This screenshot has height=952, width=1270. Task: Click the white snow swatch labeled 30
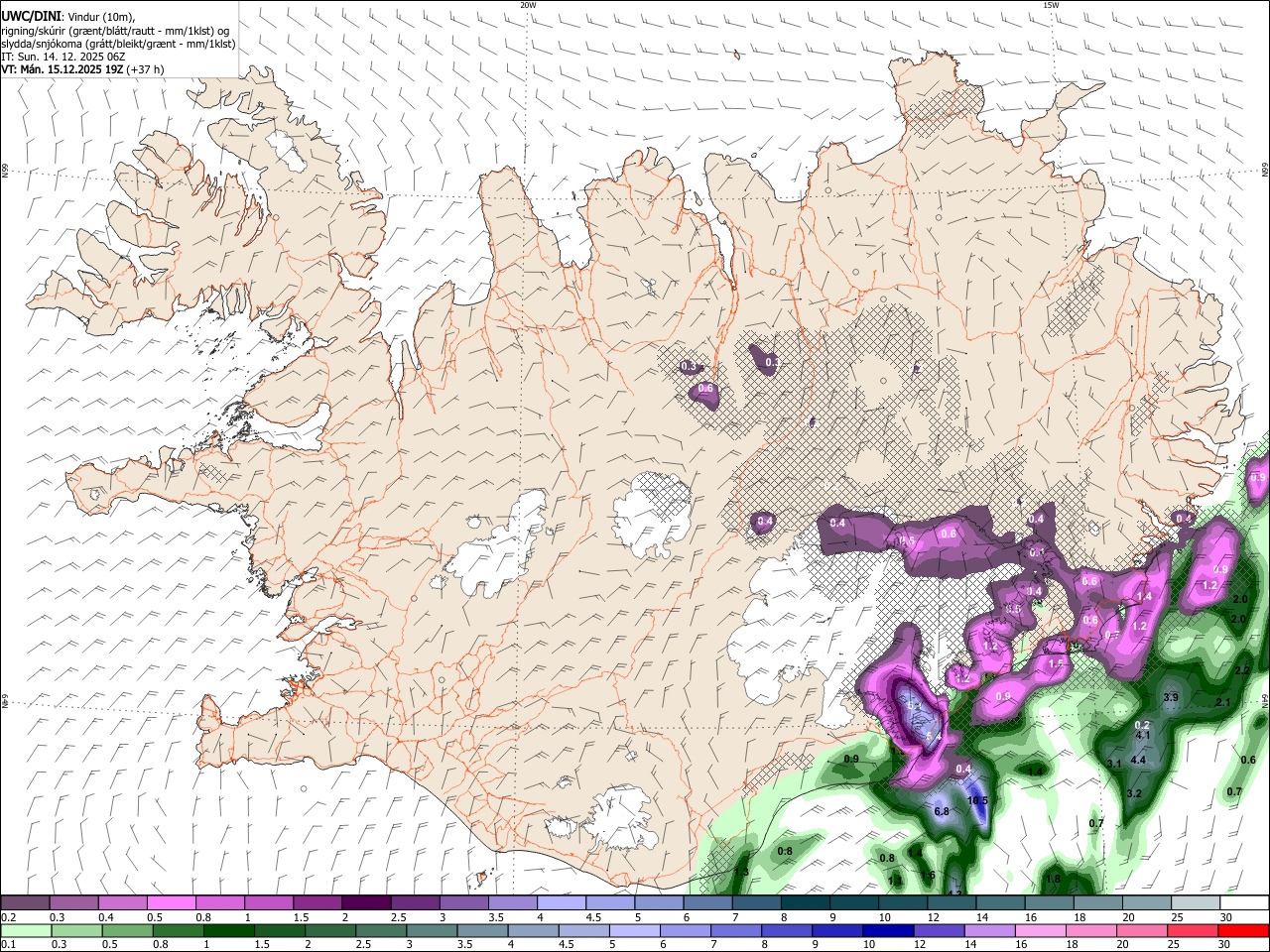tap(1242, 903)
